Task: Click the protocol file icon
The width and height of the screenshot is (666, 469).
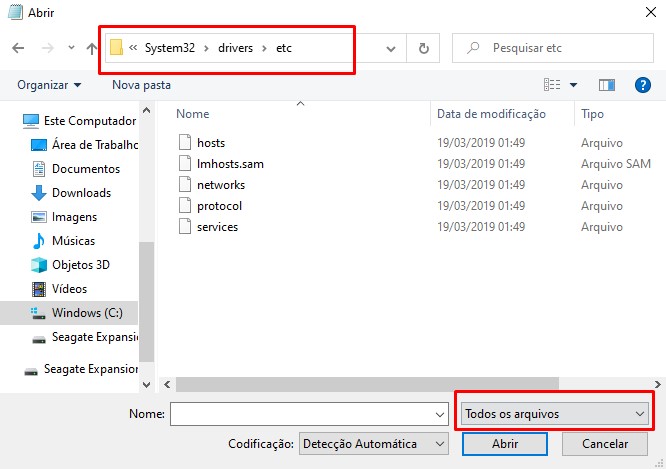Action: (185, 205)
